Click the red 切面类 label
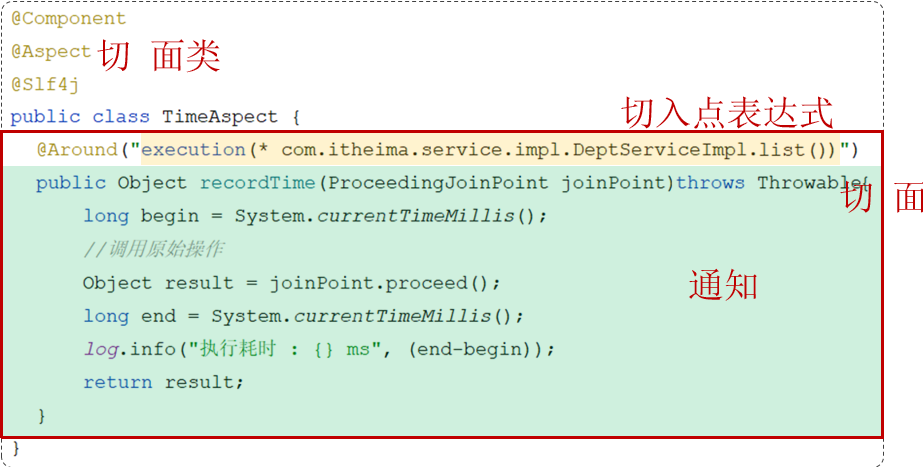The image size is (923, 467). coord(159,57)
